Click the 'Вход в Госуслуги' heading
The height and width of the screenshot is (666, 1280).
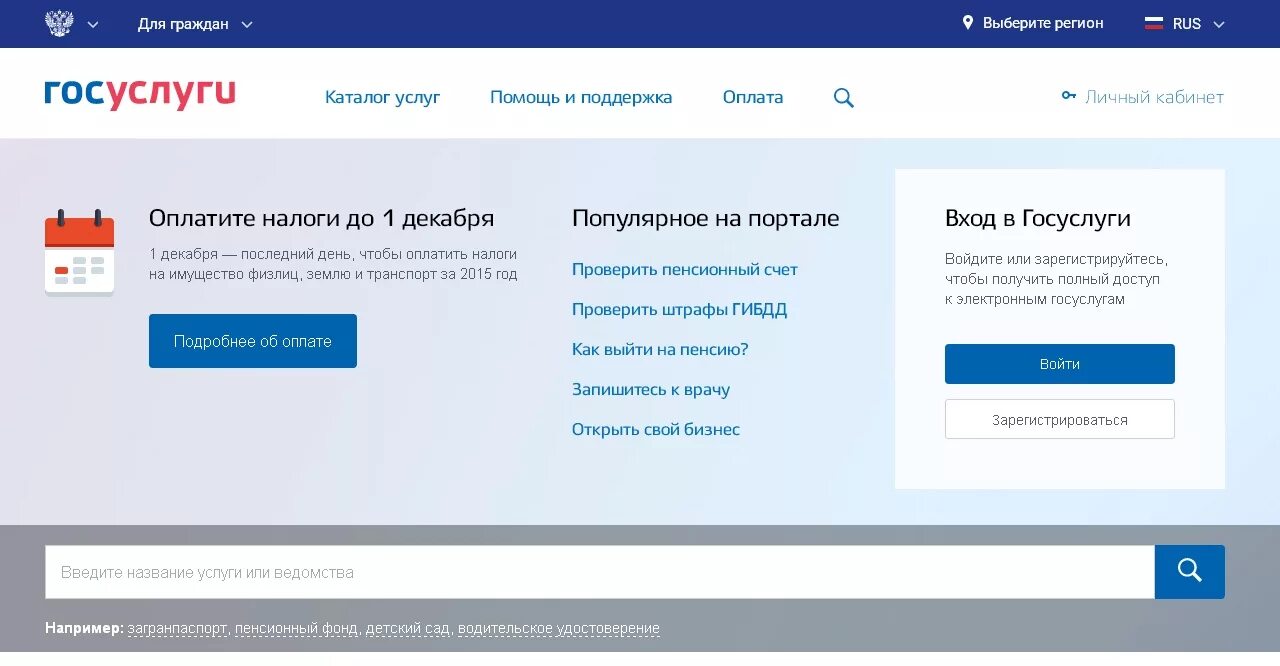coord(1038,218)
